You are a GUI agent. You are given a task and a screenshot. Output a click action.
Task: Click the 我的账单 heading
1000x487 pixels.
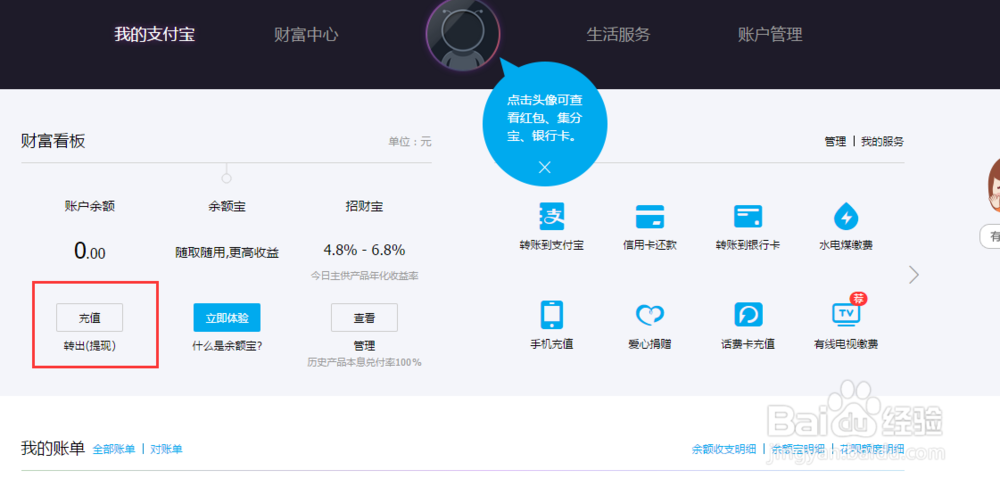[53, 449]
